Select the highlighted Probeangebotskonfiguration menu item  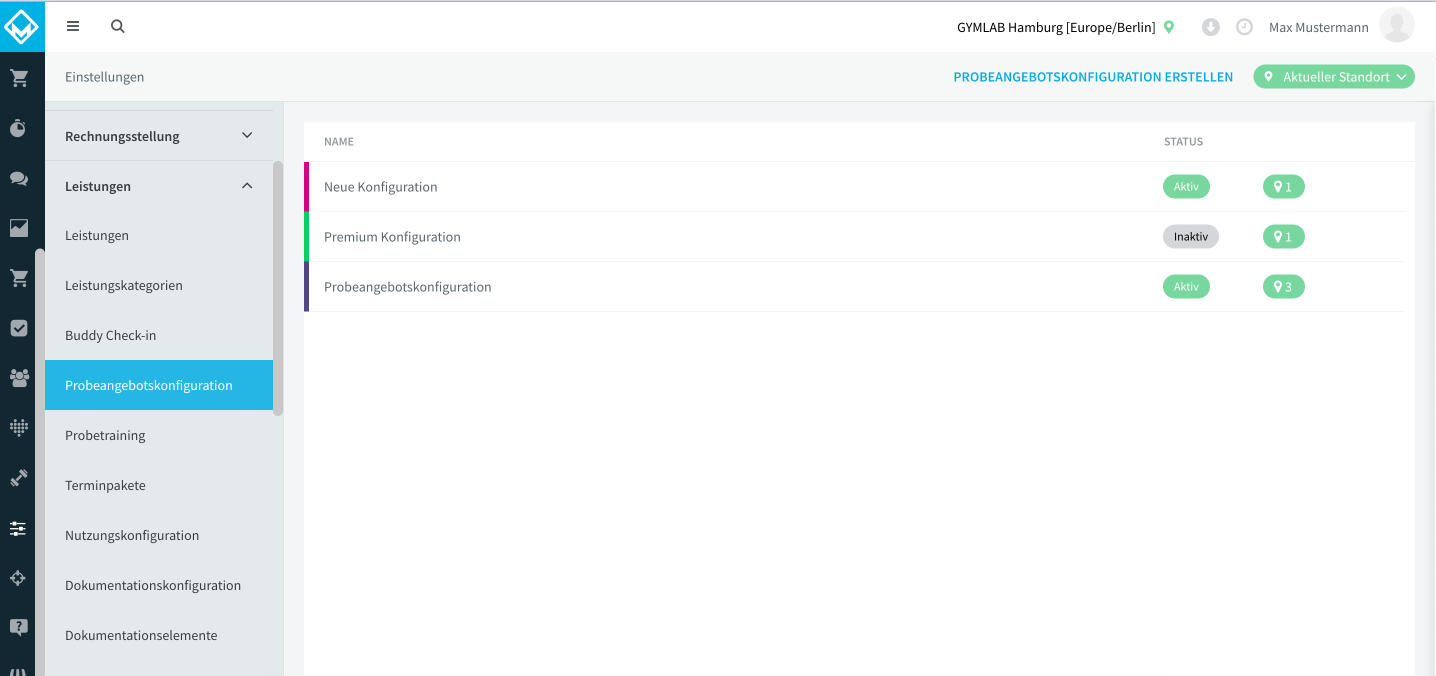[159, 385]
